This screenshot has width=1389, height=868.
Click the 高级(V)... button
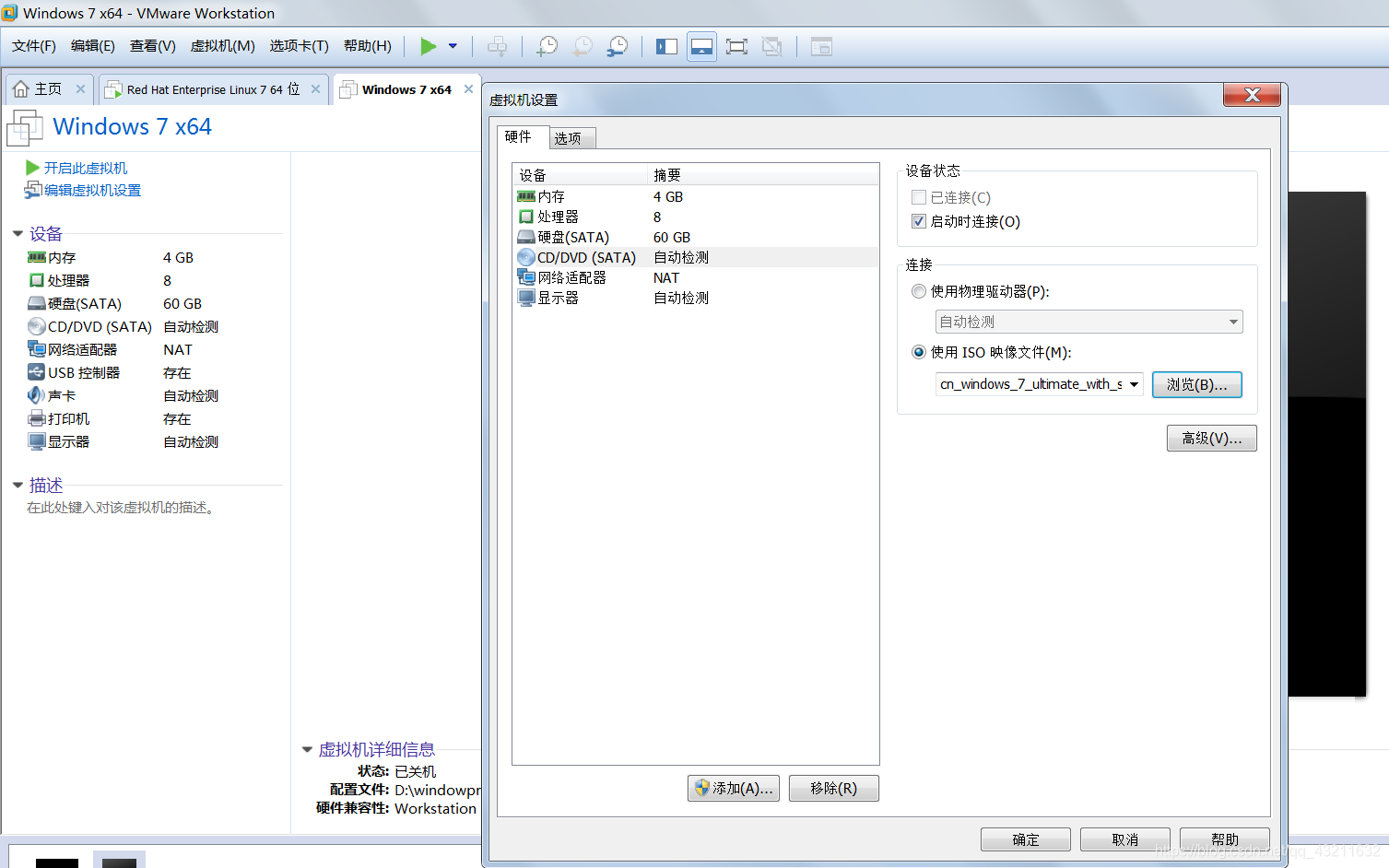tap(1211, 438)
